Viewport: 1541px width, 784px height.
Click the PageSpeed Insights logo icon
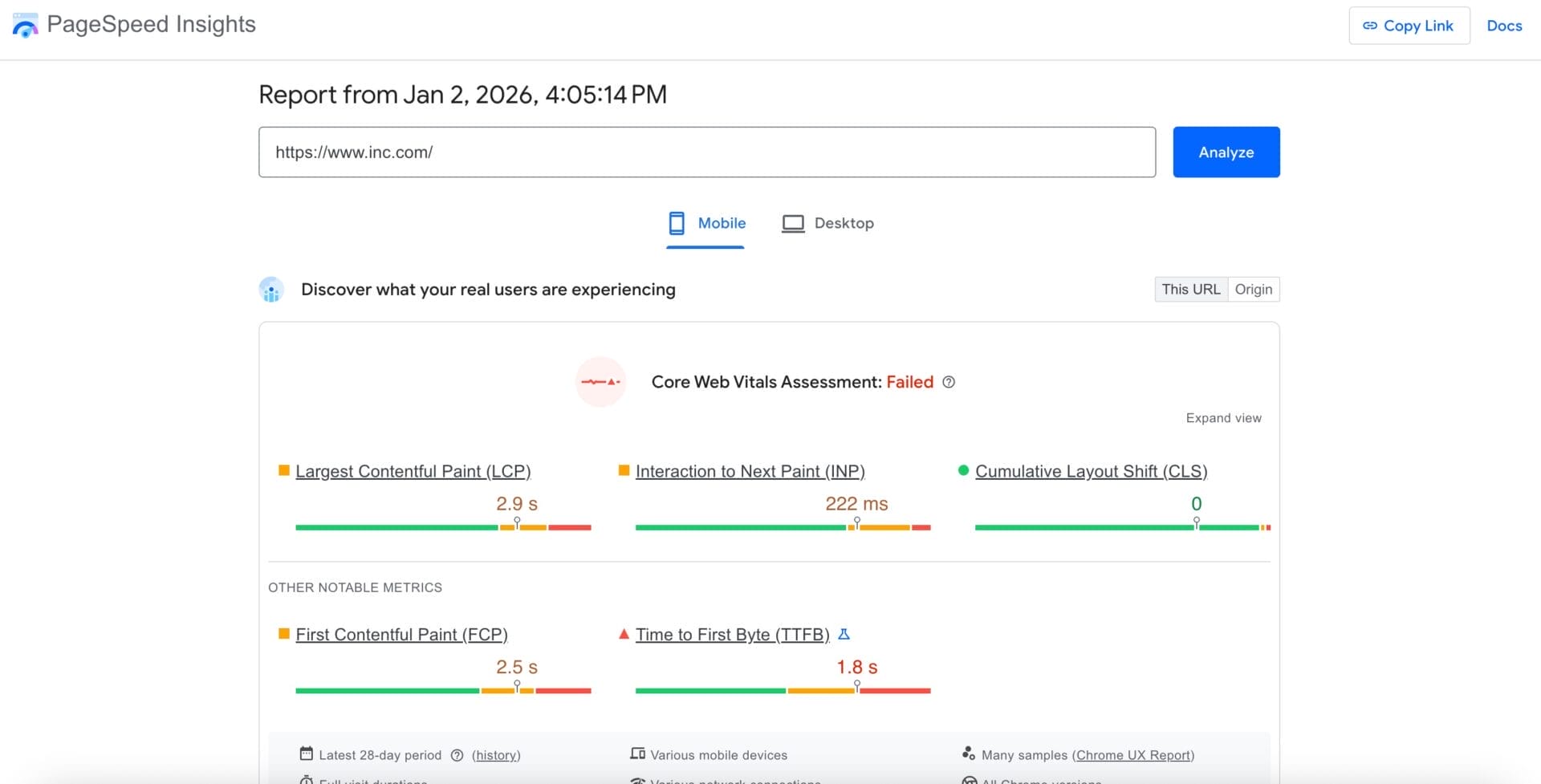26,26
